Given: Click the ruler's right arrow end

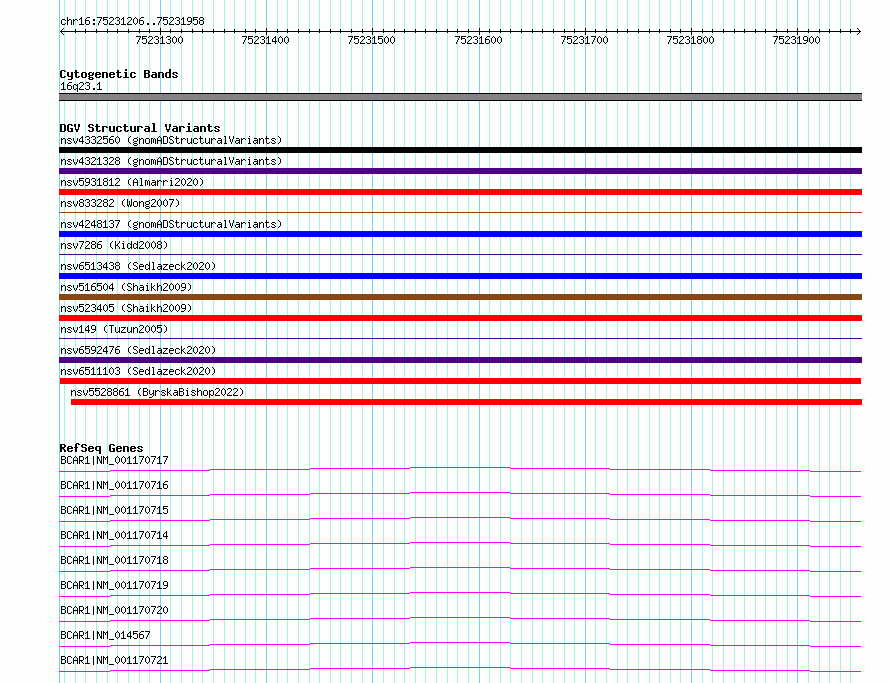Looking at the screenshot, I should [x=859, y=31].
